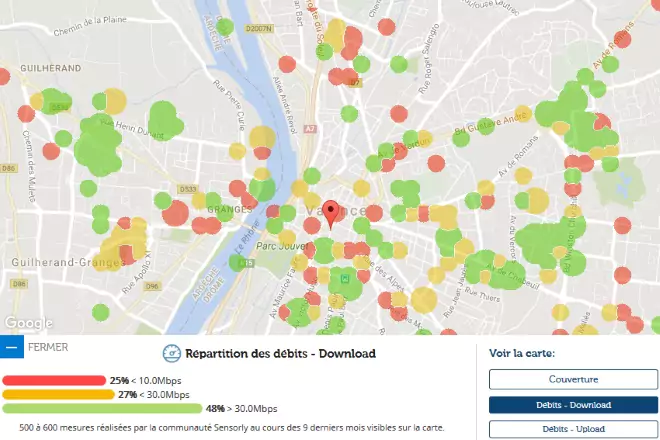Screen dimensions: 660x440
Task: Show the Couverture map
Action: [573, 379]
